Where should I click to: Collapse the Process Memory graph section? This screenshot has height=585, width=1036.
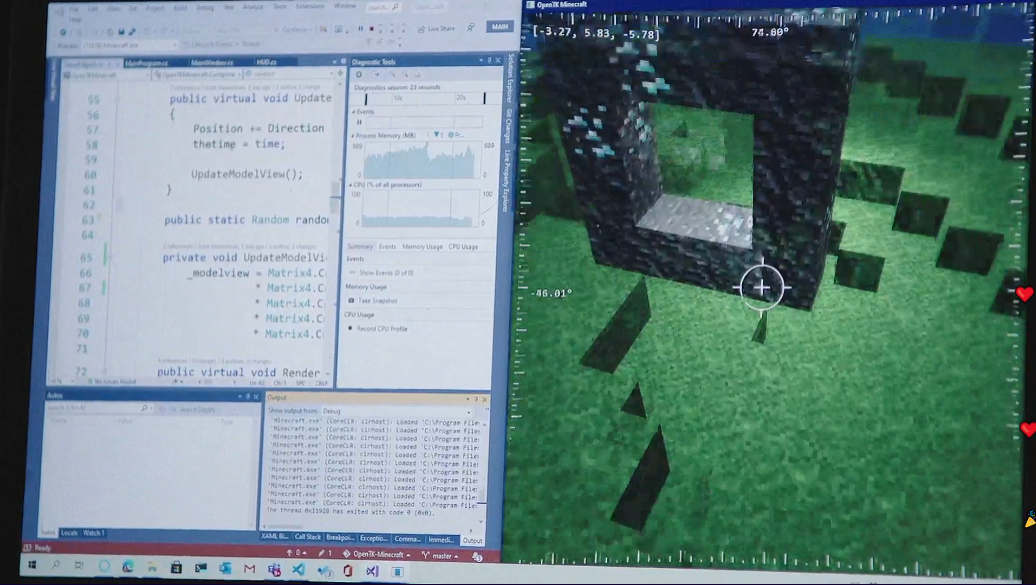point(353,136)
